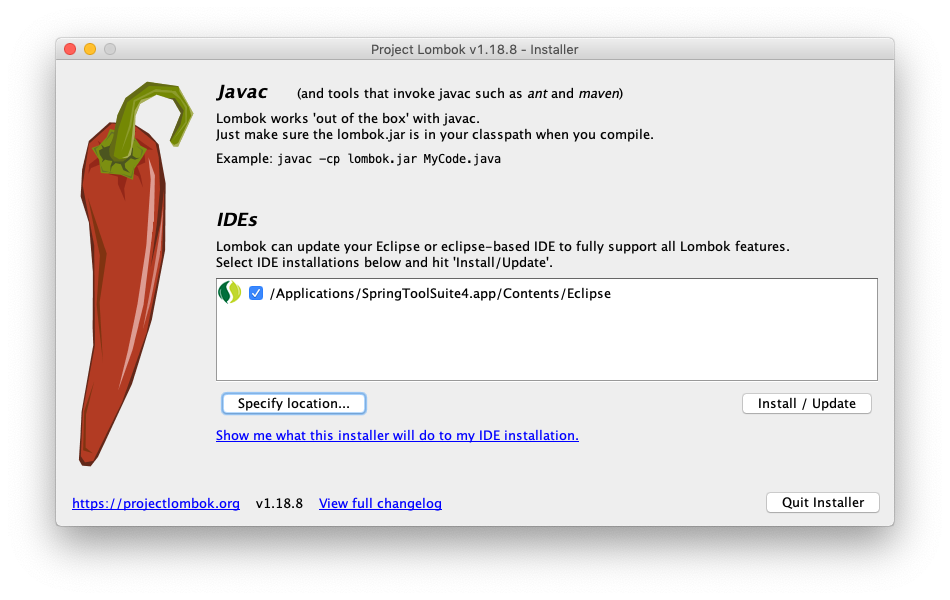
Task: Click the IDEs heading
Action: pos(237,219)
